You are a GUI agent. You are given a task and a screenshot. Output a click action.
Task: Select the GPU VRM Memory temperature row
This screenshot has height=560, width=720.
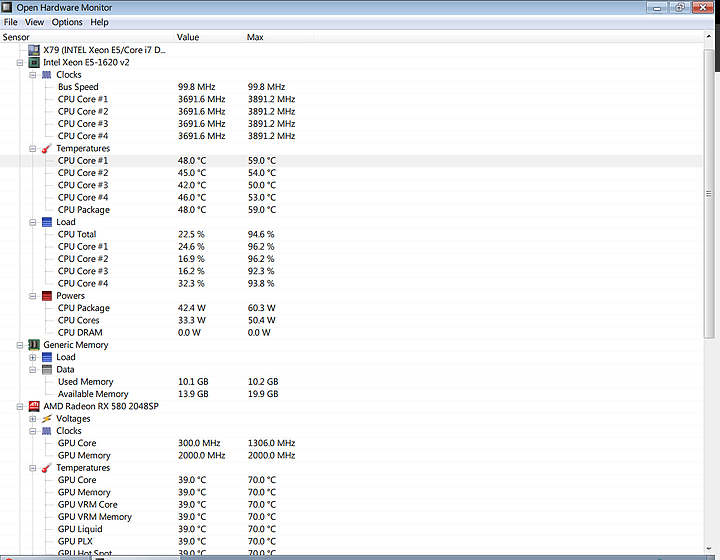click(351, 517)
